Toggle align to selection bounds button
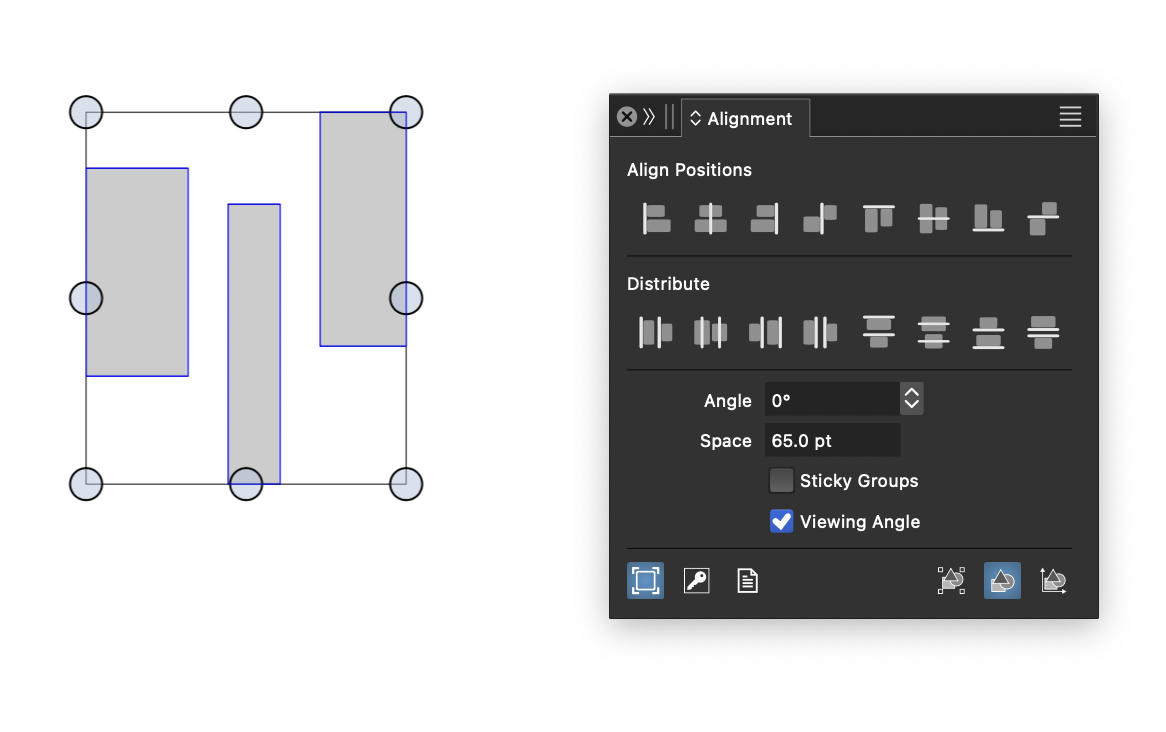This screenshot has height=732, width=1166. [x=645, y=580]
